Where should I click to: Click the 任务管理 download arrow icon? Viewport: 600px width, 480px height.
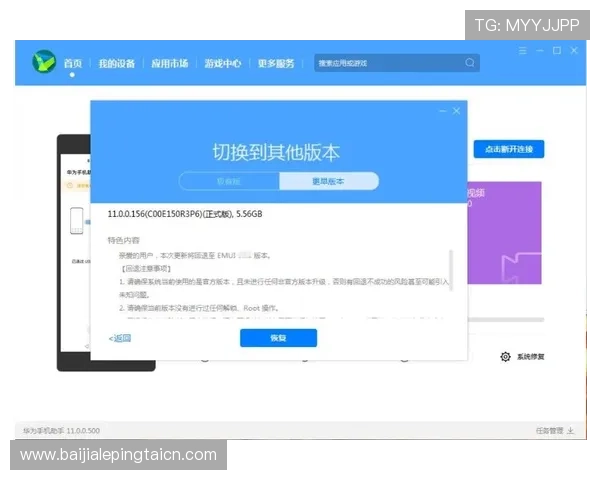coord(571,431)
